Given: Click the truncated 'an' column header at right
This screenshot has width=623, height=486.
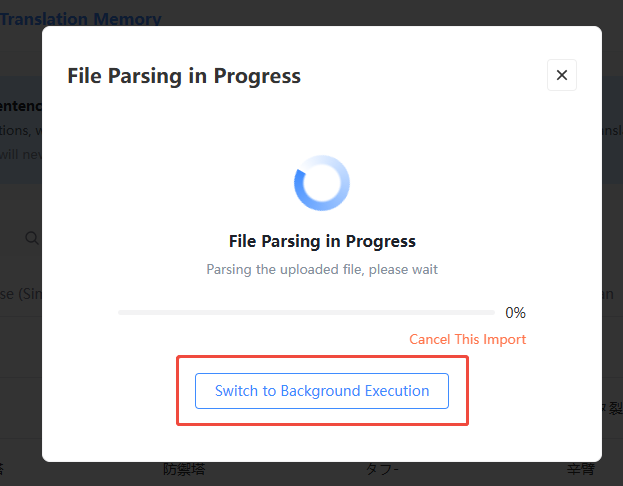Looking at the screenshot, I should tap(608, 294).
